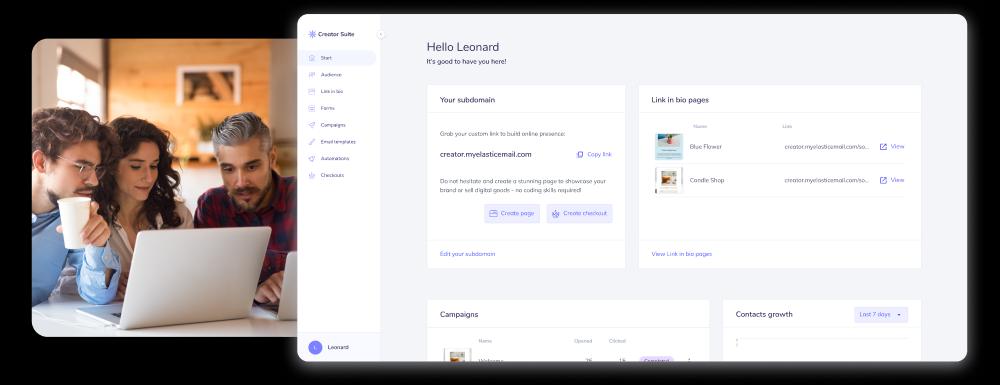Click the Campaigns megaphone icon in sidebar
Viewport: 1000px width, 385px height.
(x=312, y=125)
